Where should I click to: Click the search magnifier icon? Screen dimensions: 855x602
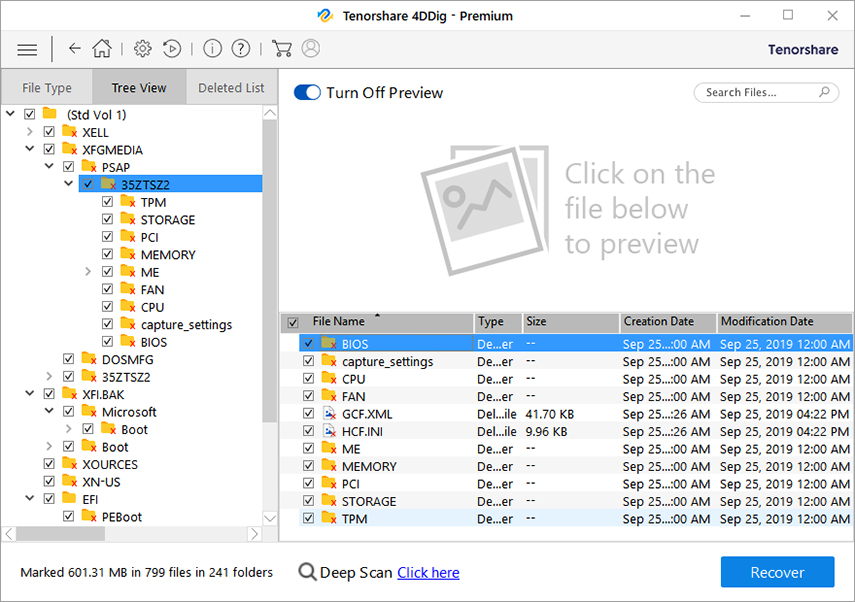point(824,92)
